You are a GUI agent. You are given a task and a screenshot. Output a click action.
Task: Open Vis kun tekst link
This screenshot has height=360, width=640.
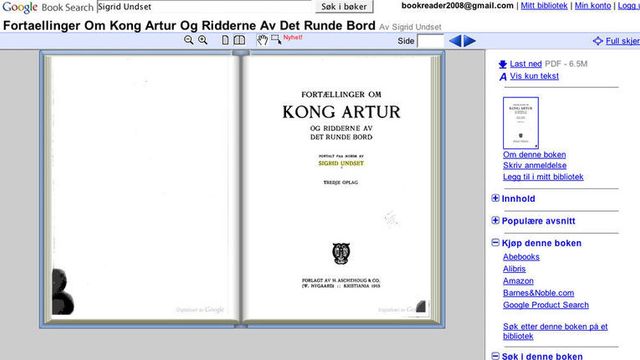[x=534, y=76]
